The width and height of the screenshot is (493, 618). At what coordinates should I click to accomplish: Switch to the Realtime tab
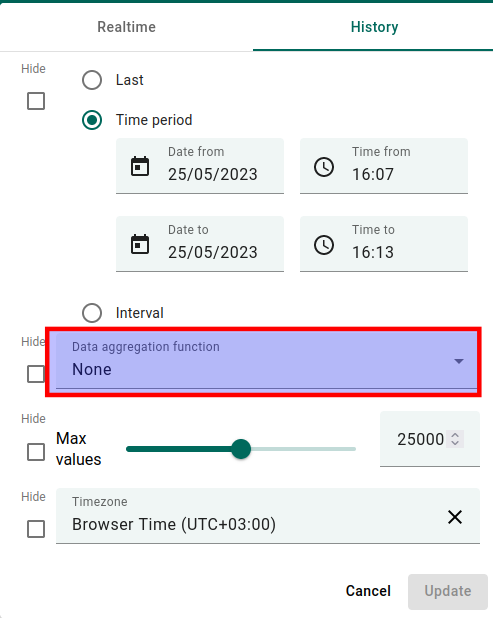click(127, 27)
